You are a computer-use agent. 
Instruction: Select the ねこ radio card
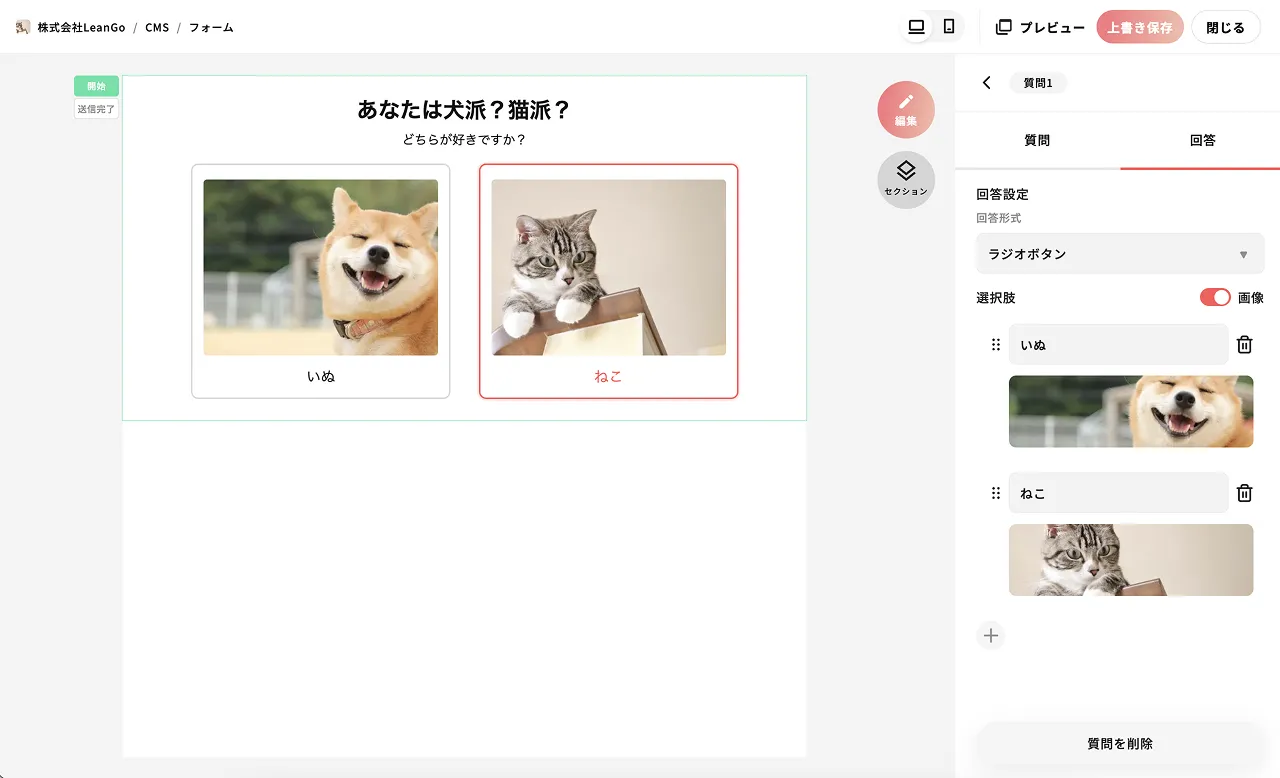(x=609, y=281)
